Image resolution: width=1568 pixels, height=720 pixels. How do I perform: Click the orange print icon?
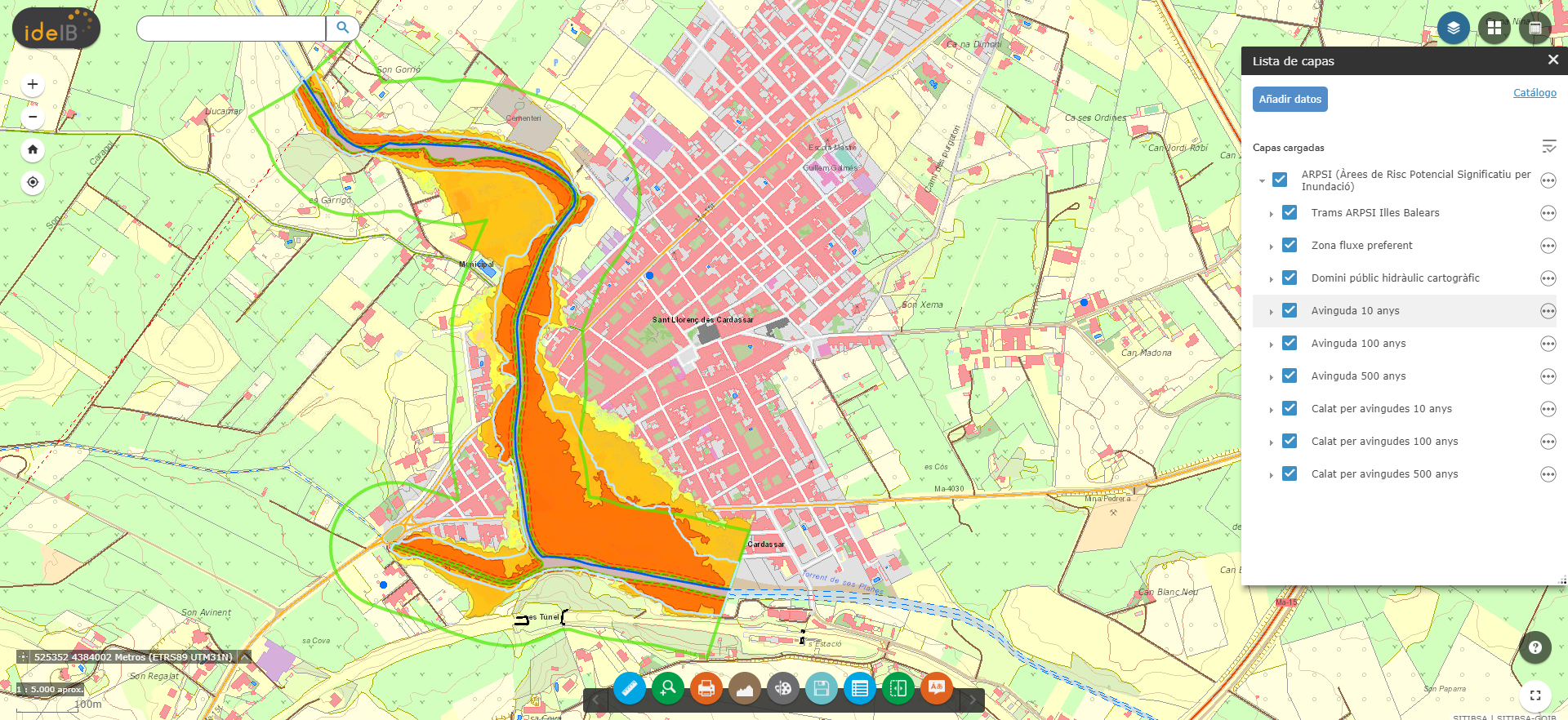706,689
